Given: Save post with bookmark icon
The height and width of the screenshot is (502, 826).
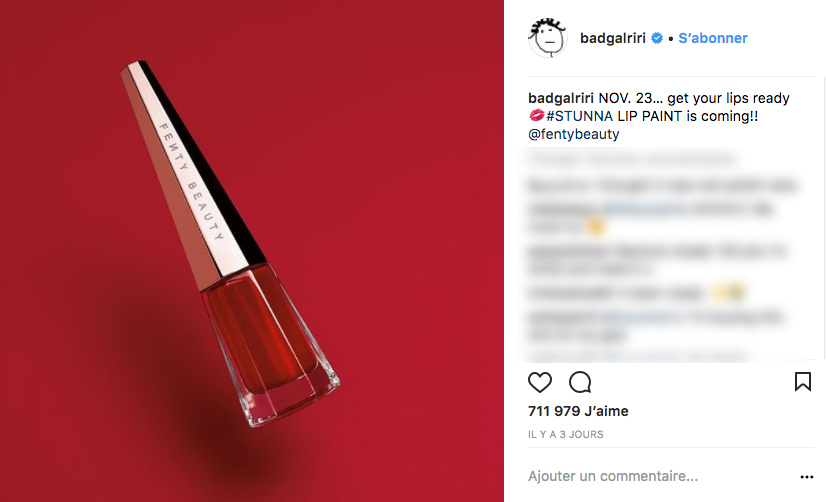Looking at the screenshot, I should tap(802, 382).
